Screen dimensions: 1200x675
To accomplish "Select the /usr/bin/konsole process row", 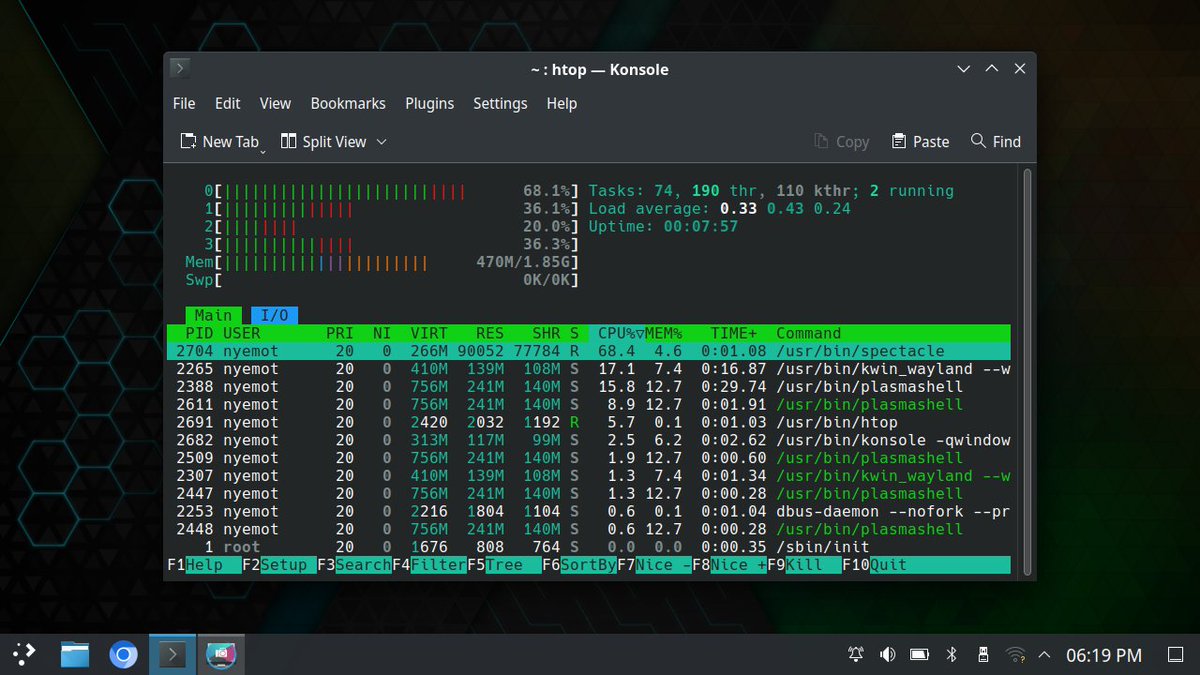I will pyautogui.click(x=588, y=440).
